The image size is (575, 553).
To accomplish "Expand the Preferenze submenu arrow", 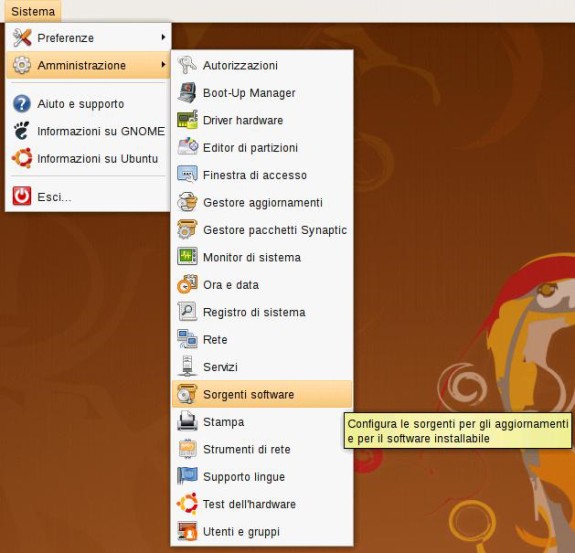I will click(x=163, y=37).
